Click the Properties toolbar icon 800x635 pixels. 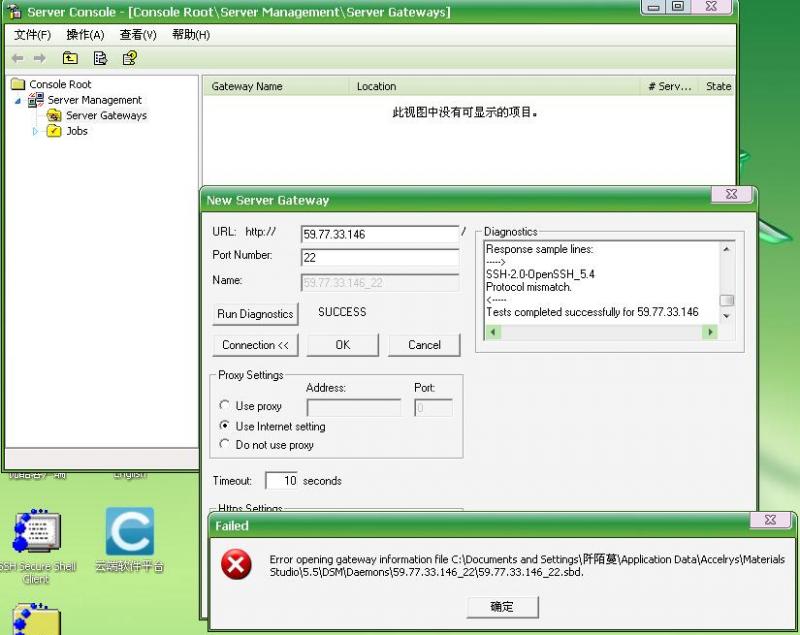pyautogui.click(x=100, y=58)
